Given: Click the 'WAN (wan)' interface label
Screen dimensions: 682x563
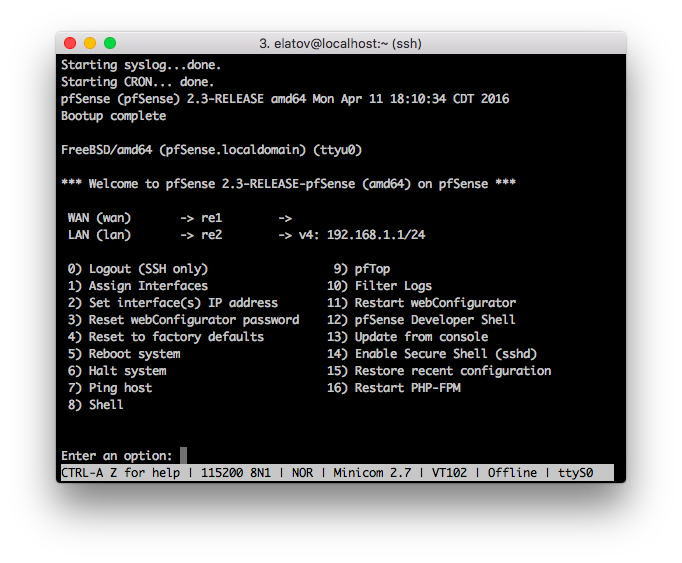Looking at the screenshot, I should tap(99, 218).
